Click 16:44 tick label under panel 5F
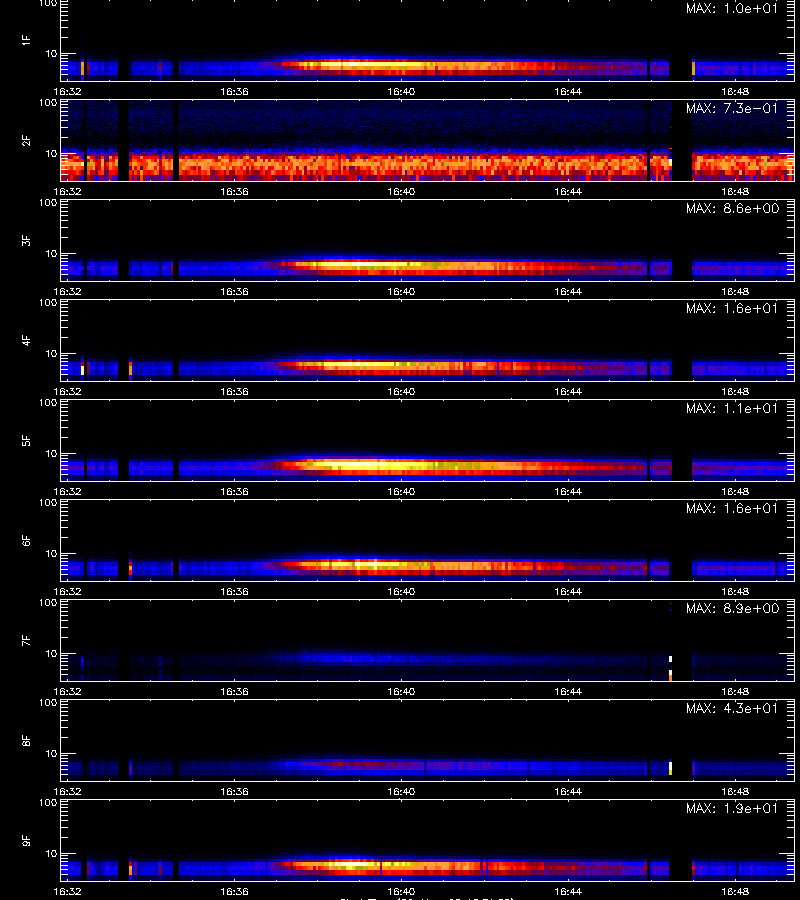 point(568,492)
